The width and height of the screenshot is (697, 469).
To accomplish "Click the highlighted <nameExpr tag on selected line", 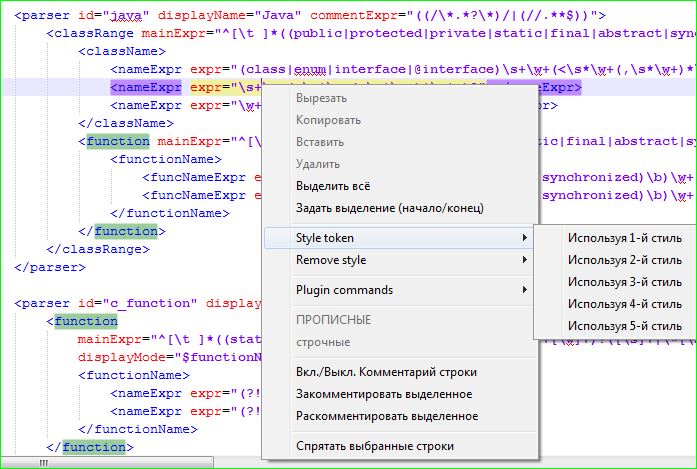I will [146, 88].
